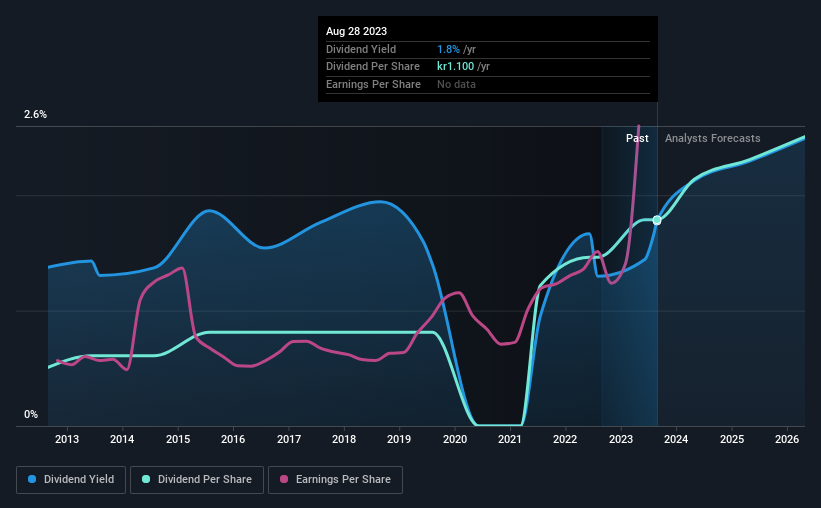821x508 pixels.
Task: Click the kr1.100 dividend per share value
Action: (x=456, y=67)
